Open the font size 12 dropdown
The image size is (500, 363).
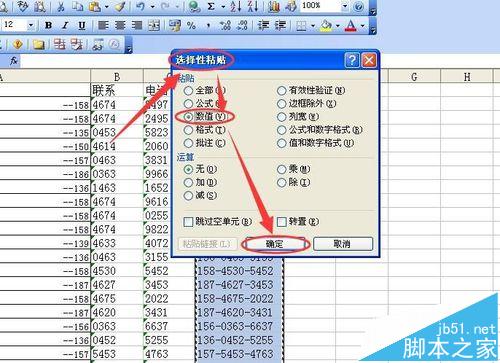pos(31,25)
